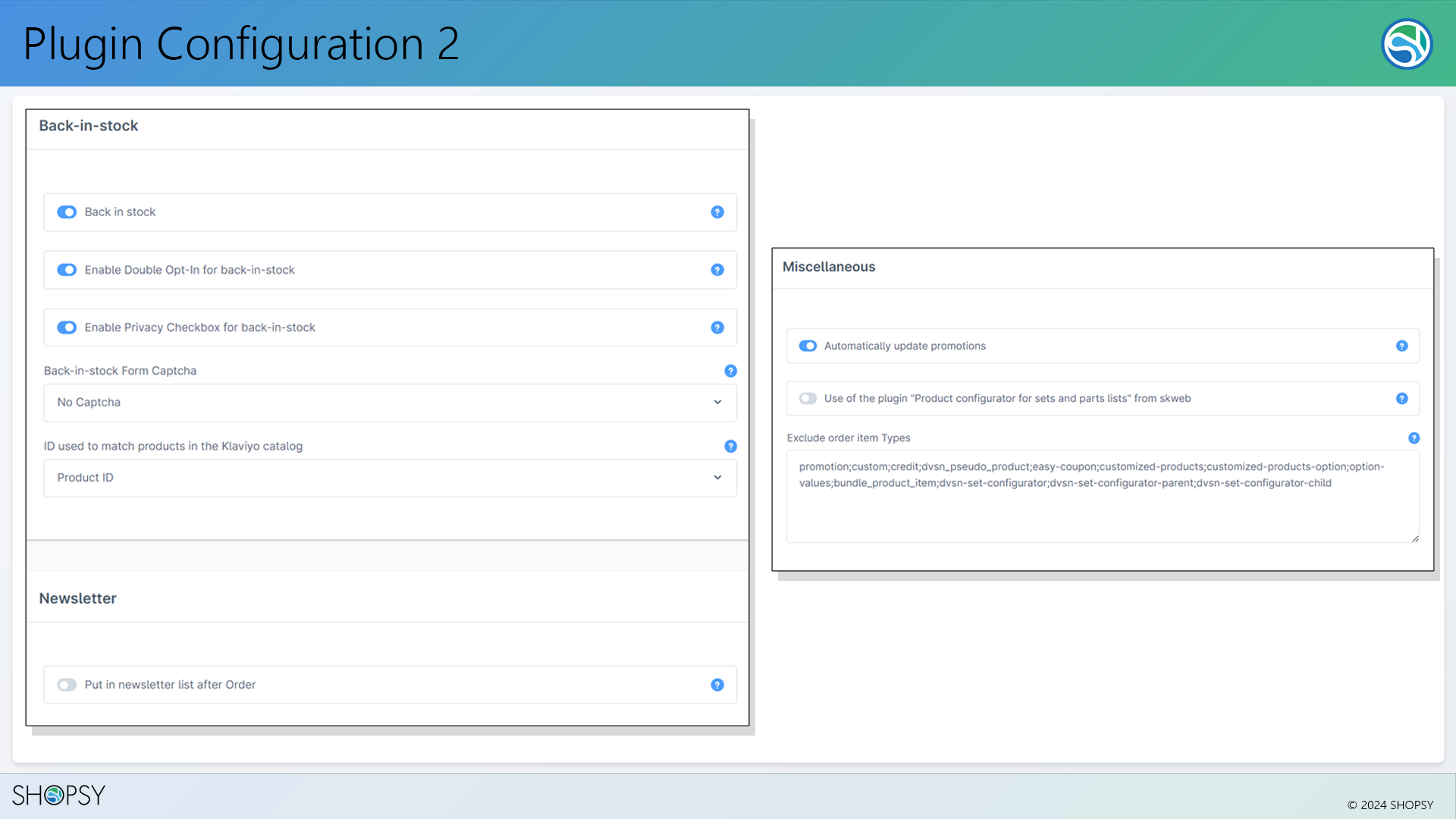Click the Put in newsletter list label

170,685
